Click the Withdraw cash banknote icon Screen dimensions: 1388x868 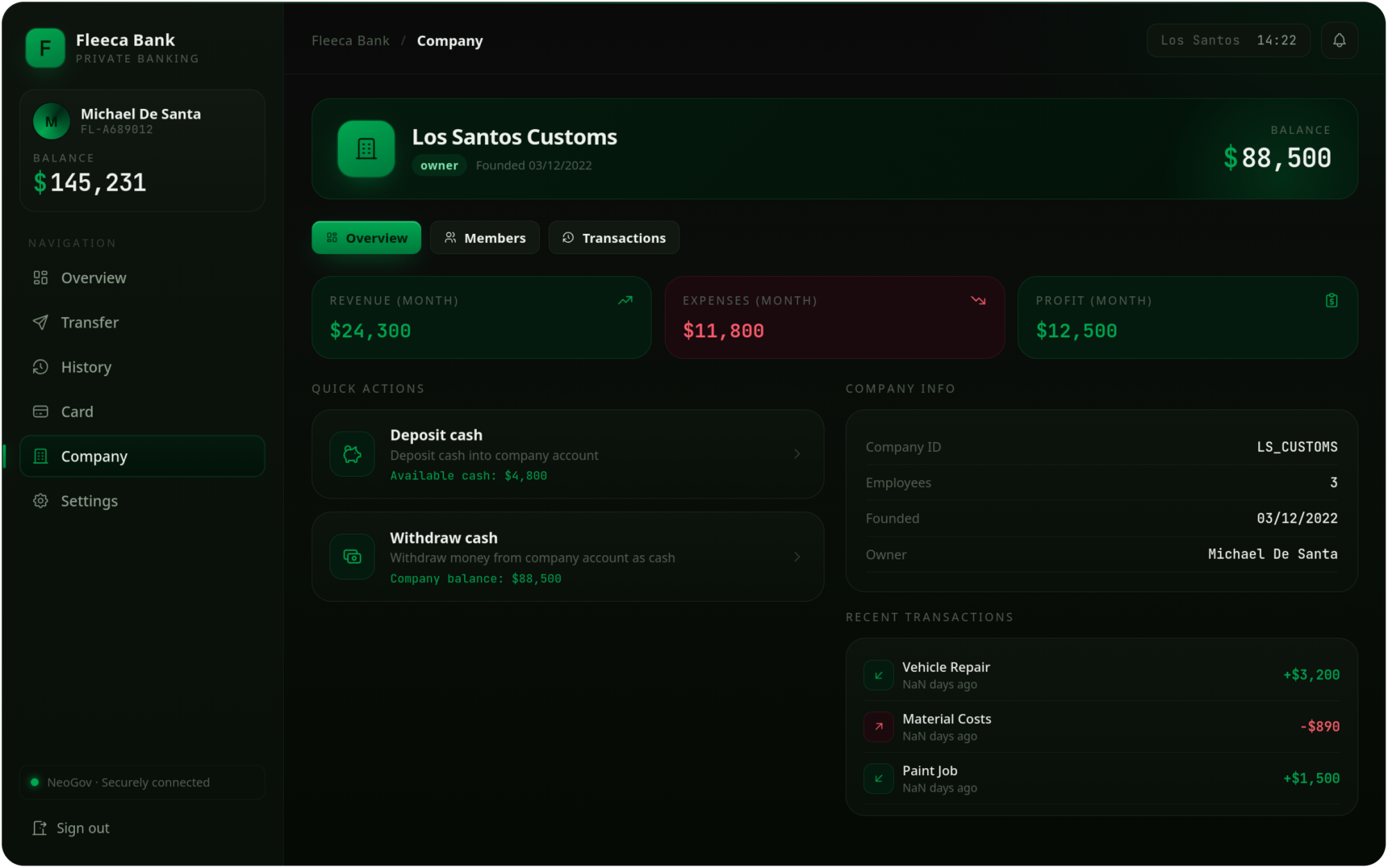[353, 556]
